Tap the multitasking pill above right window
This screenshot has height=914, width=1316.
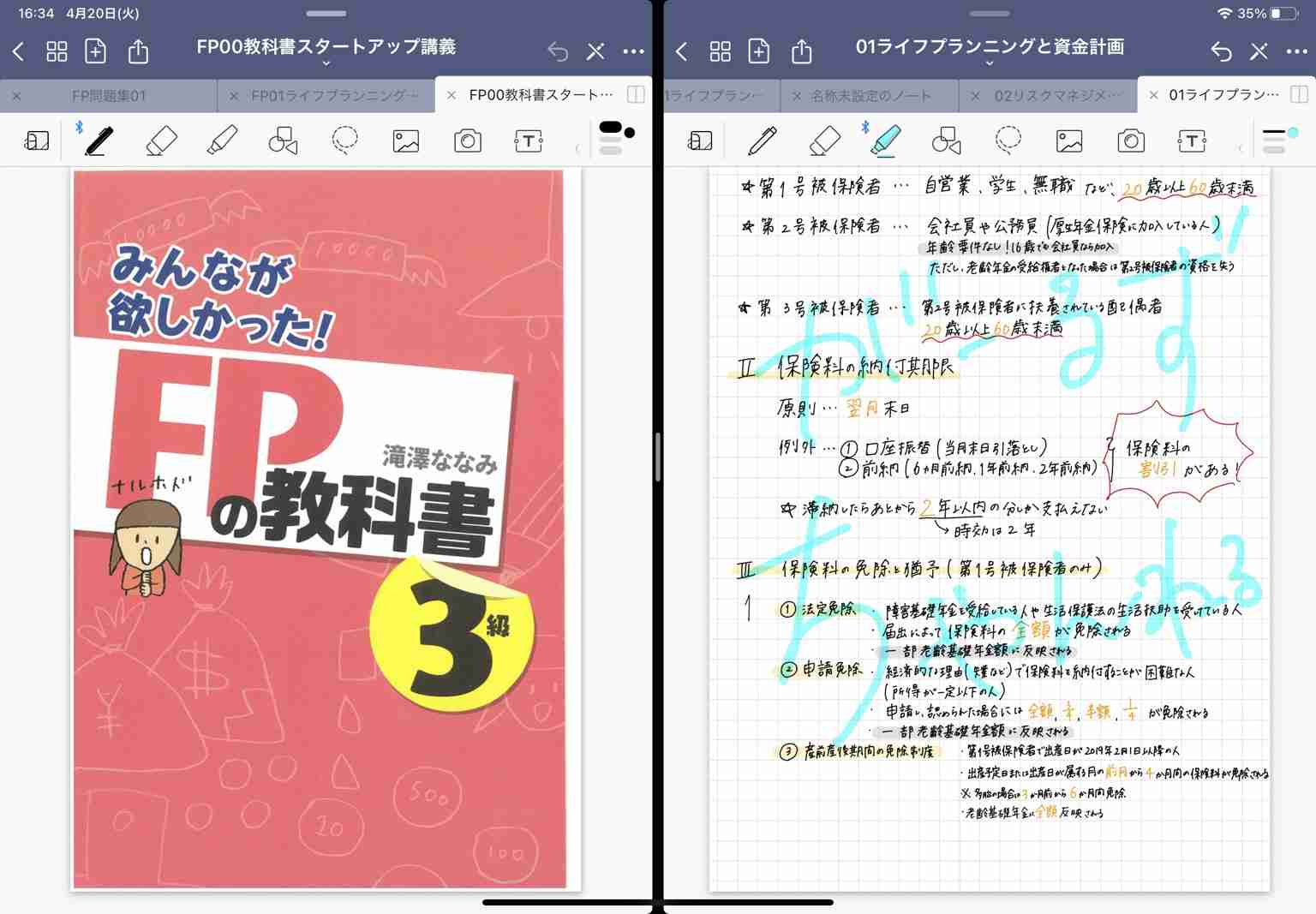990,14
